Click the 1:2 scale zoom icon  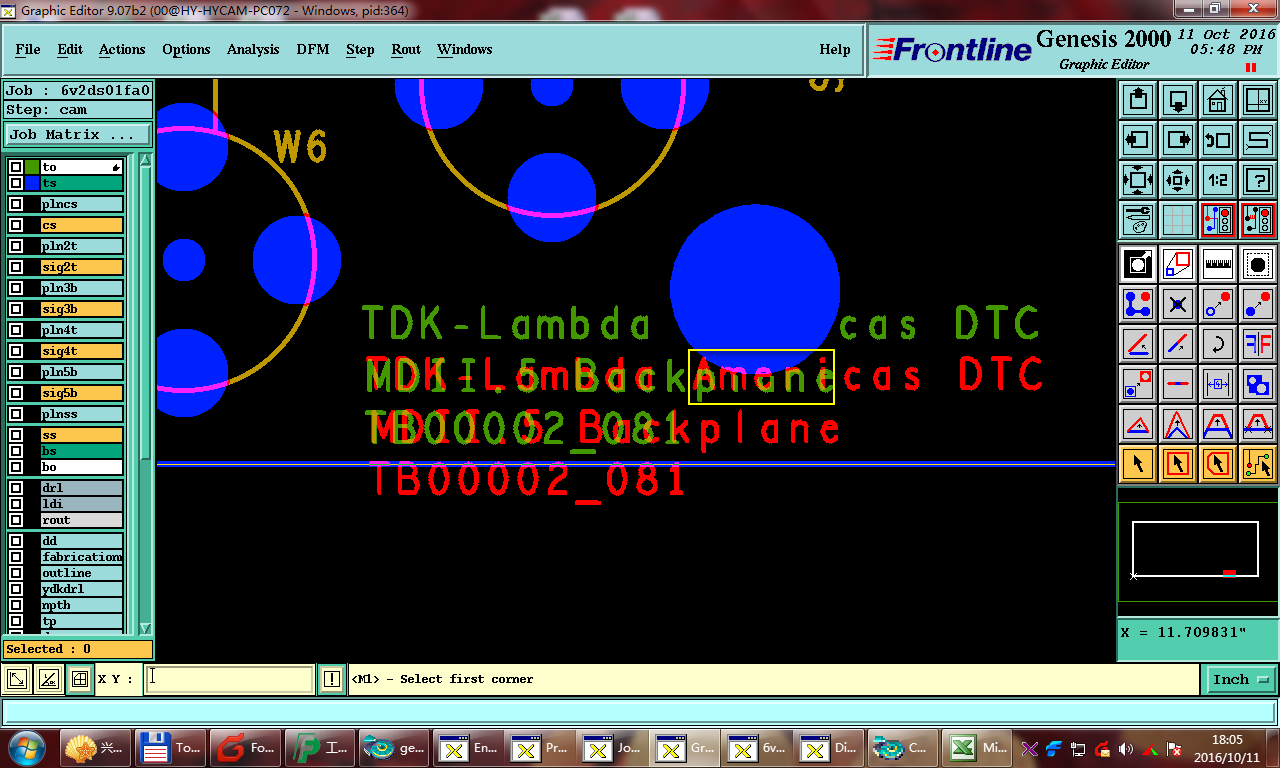tap(1218, 180)
